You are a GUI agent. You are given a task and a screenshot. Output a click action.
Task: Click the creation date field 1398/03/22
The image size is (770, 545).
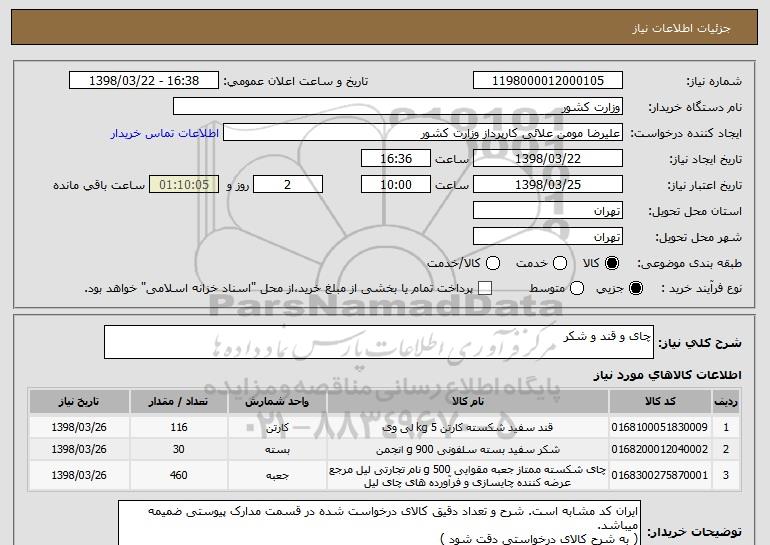[x=548, y=159]
